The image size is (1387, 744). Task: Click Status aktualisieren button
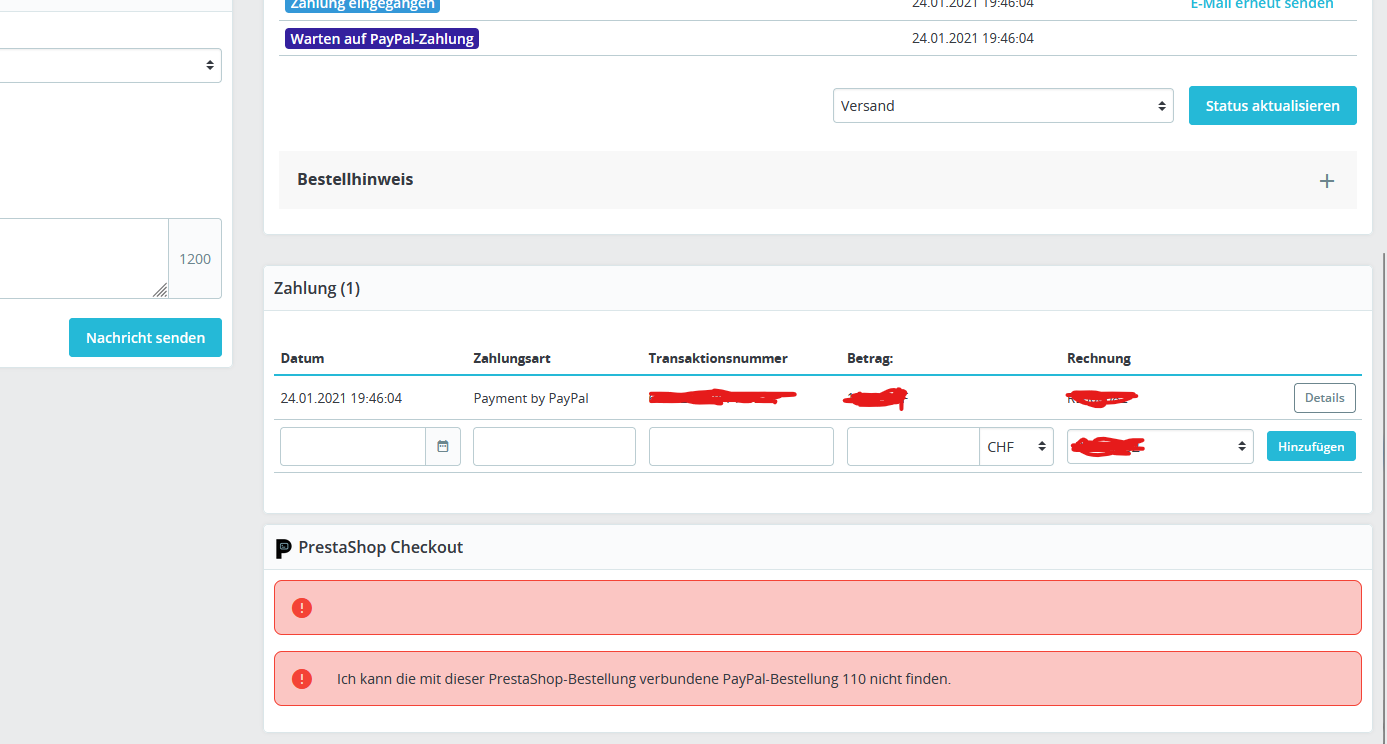(x=1272, y=105)
